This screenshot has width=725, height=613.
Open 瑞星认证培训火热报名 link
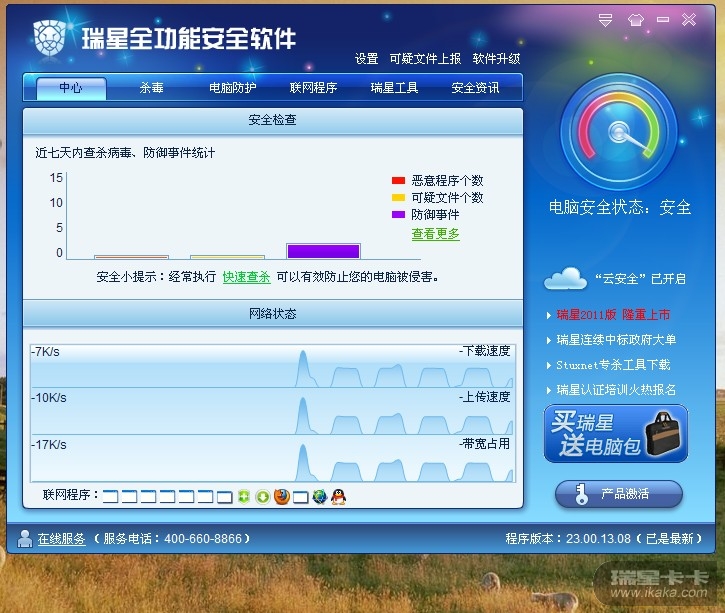(x=616, y=390)
